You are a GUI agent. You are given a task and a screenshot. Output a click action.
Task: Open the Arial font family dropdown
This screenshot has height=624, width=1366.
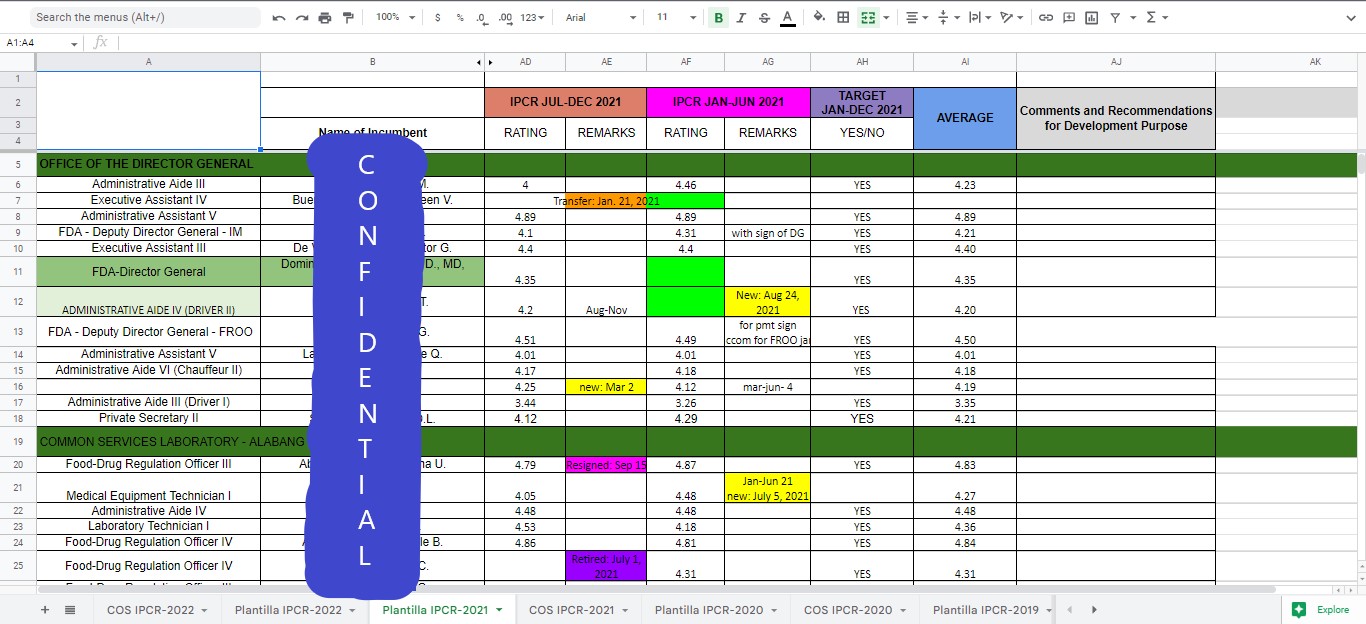pyautogui.click(x=600, y=17)
